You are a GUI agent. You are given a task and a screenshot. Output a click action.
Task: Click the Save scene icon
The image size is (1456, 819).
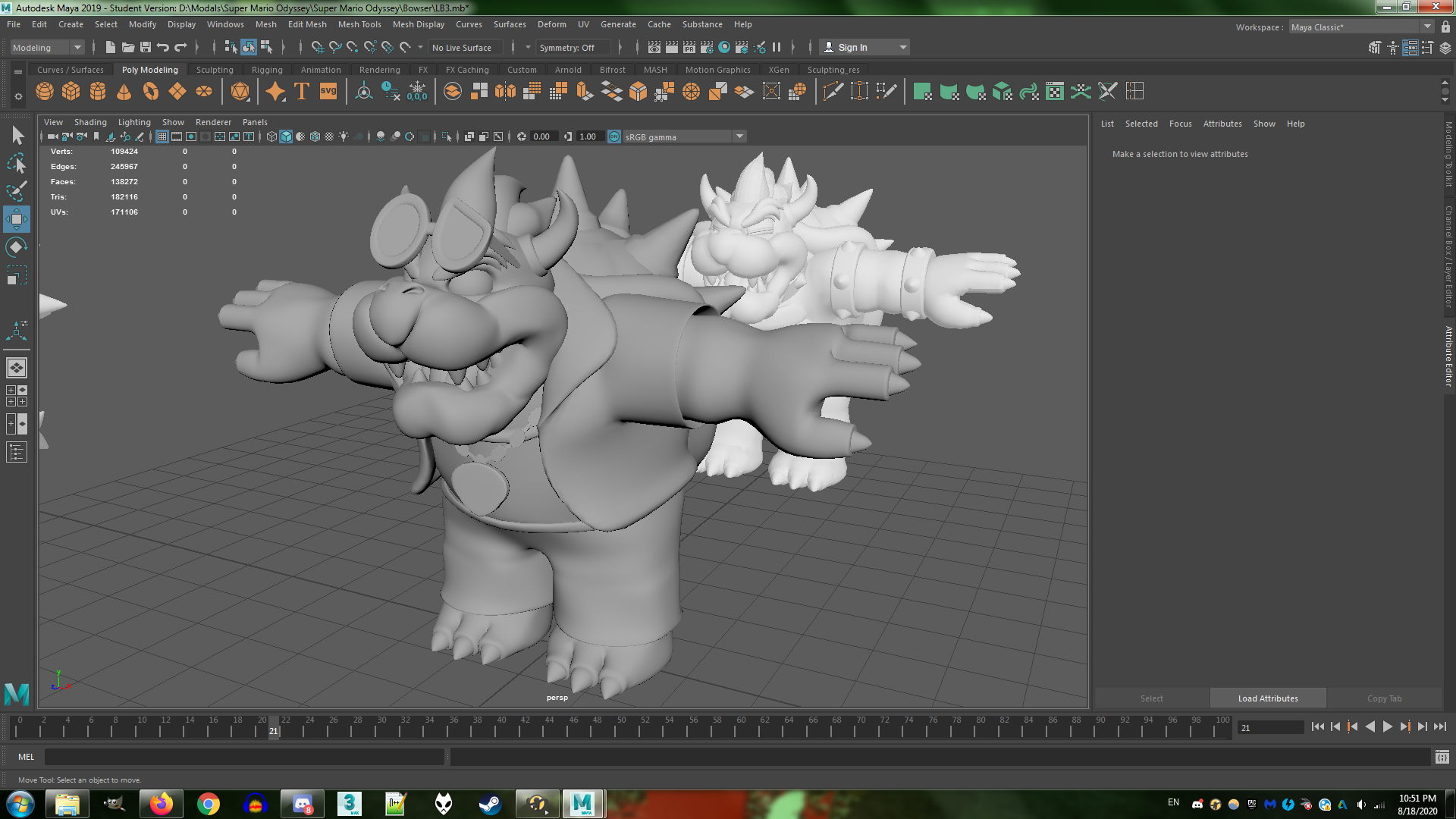pos(146,47)
